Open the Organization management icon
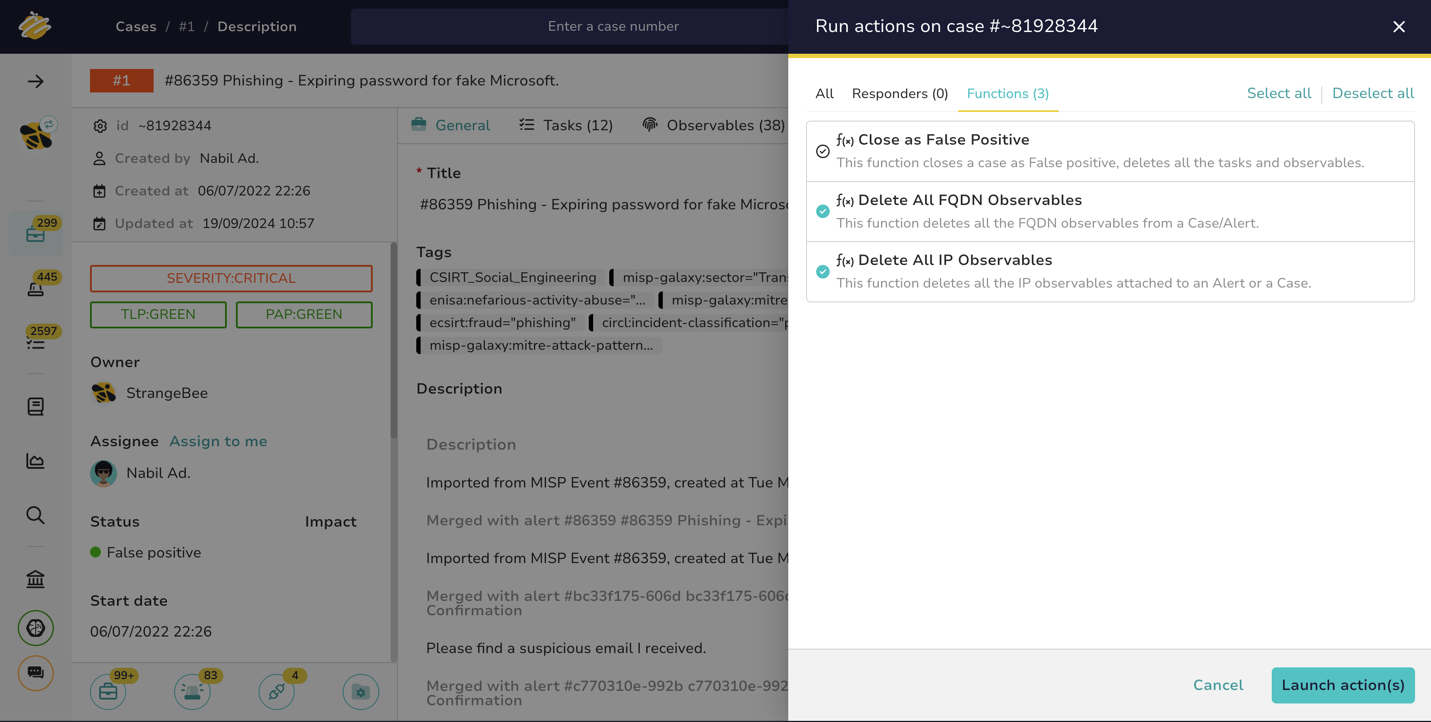This screenshot has height=722, width=1431. 35,578
